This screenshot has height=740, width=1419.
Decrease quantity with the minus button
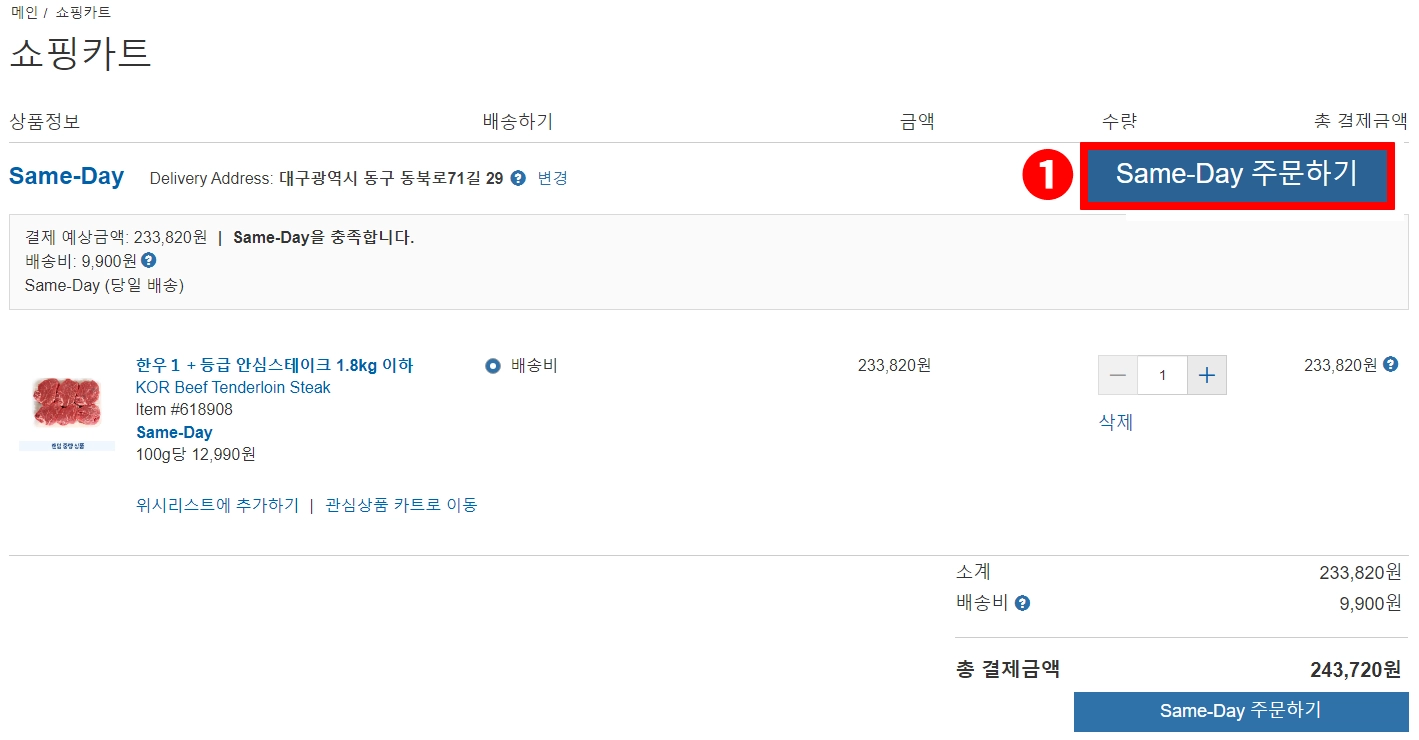(x=1118, y=375)
